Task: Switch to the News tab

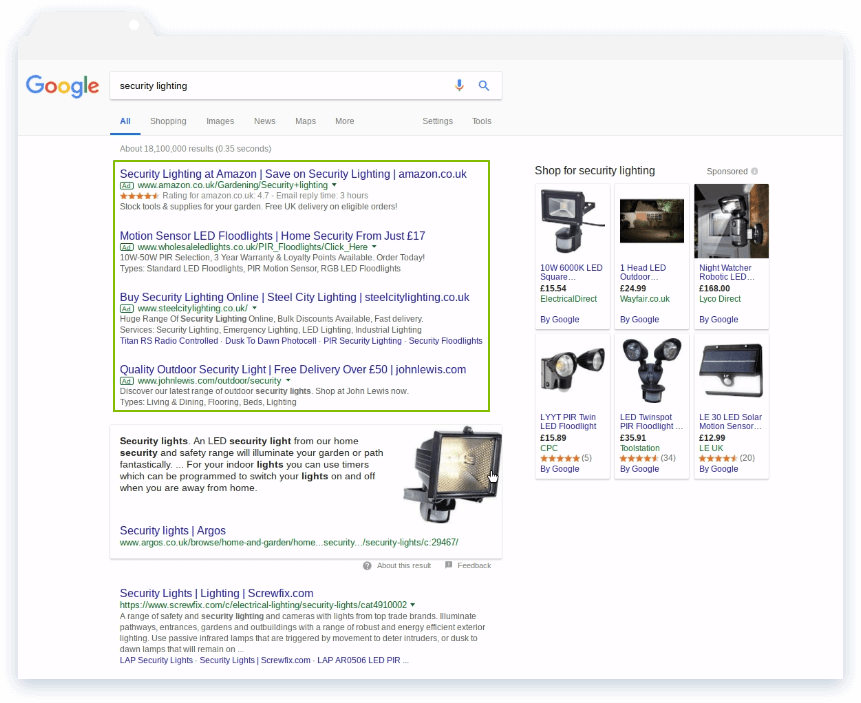Action: pos(265,121)
